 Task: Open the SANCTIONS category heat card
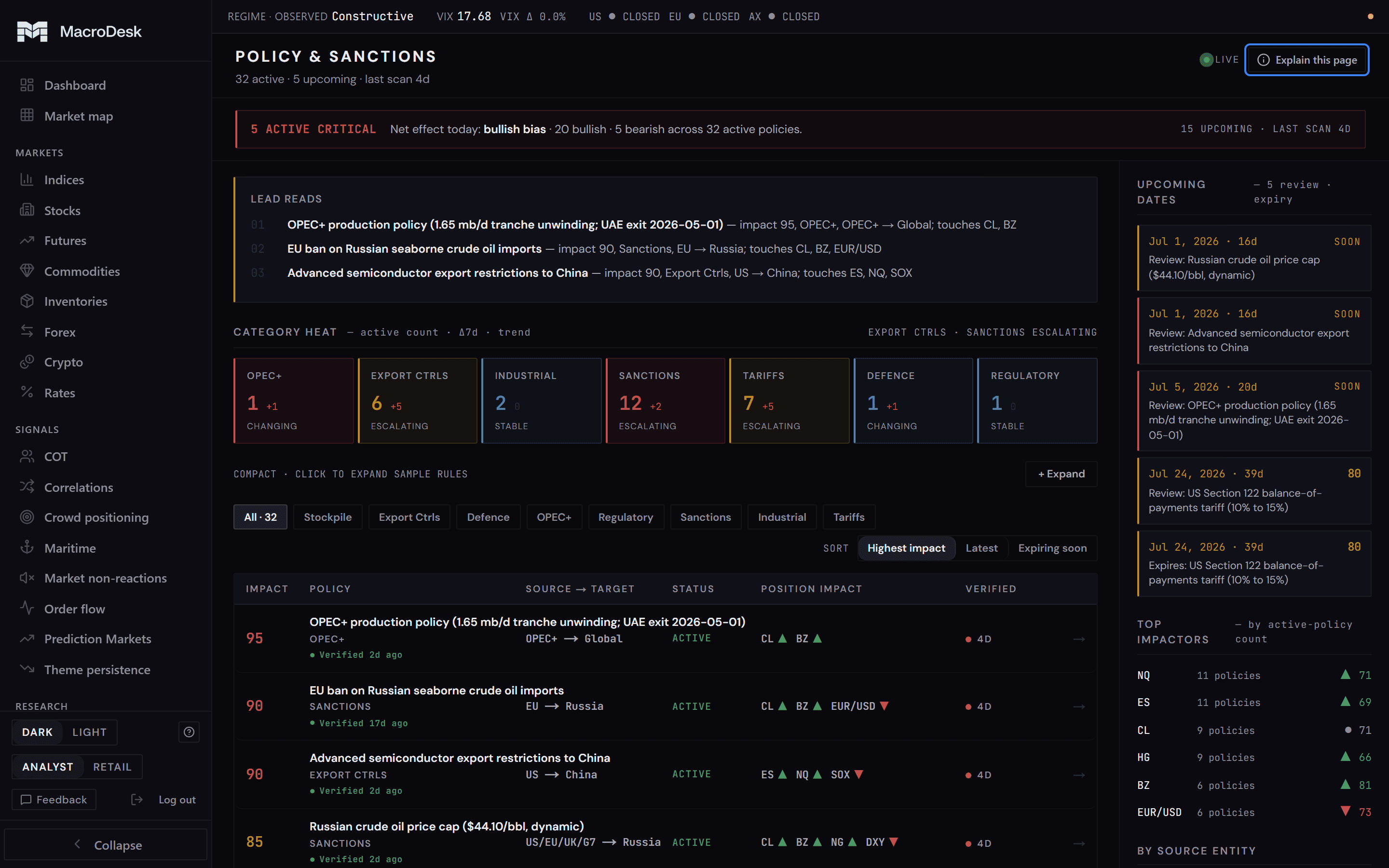[x=665, y=401]
